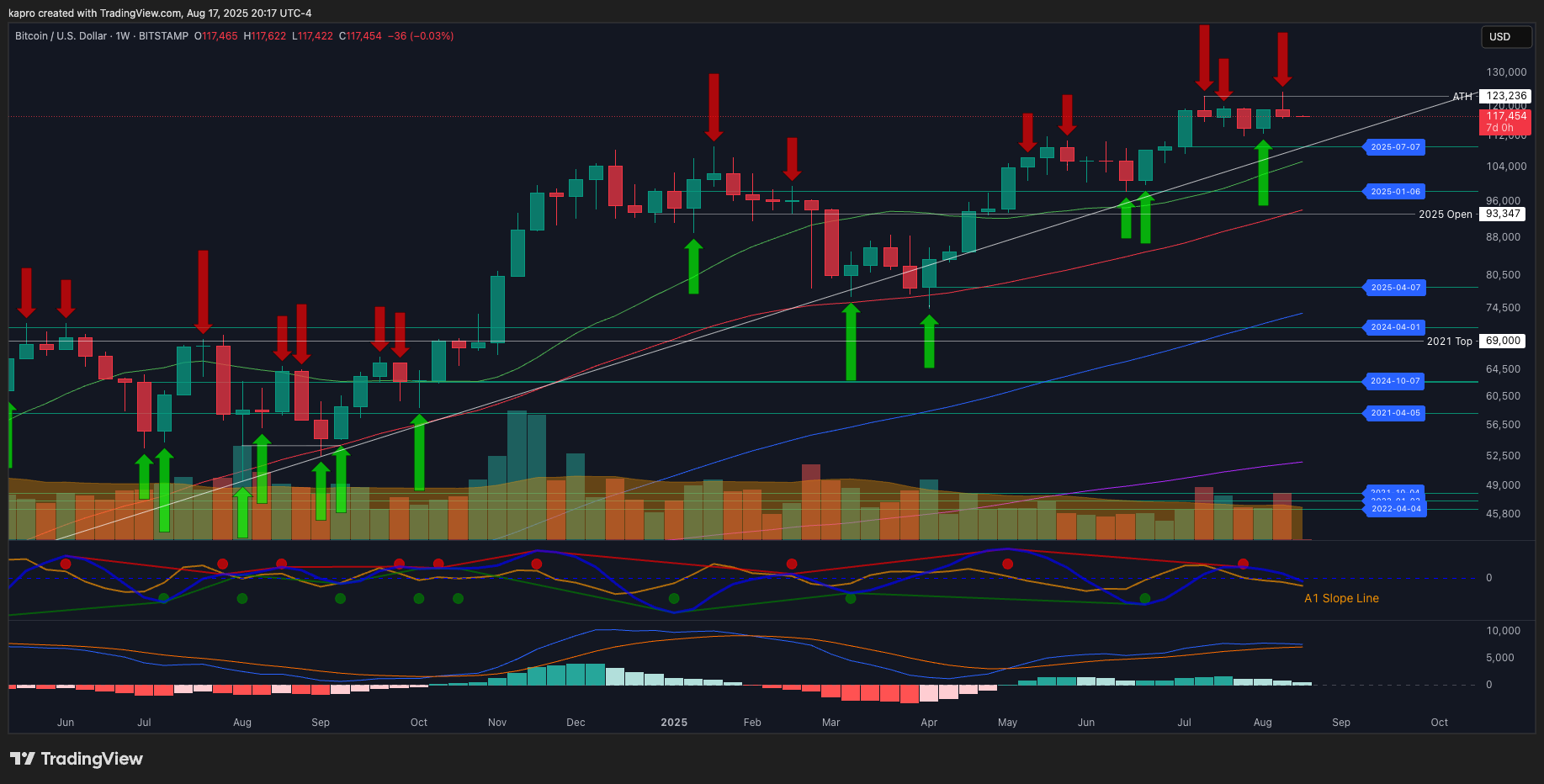The height and width of the screenshot is (784, 1544).
Task: Click the 1W interval in chart header
Action: pos(123,36)
